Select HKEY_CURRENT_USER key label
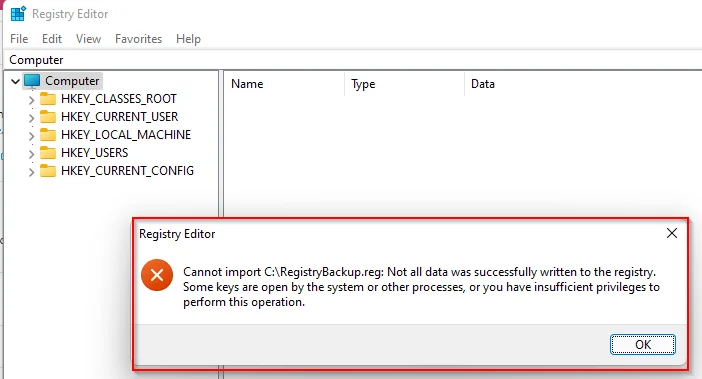 click(120, 117)
